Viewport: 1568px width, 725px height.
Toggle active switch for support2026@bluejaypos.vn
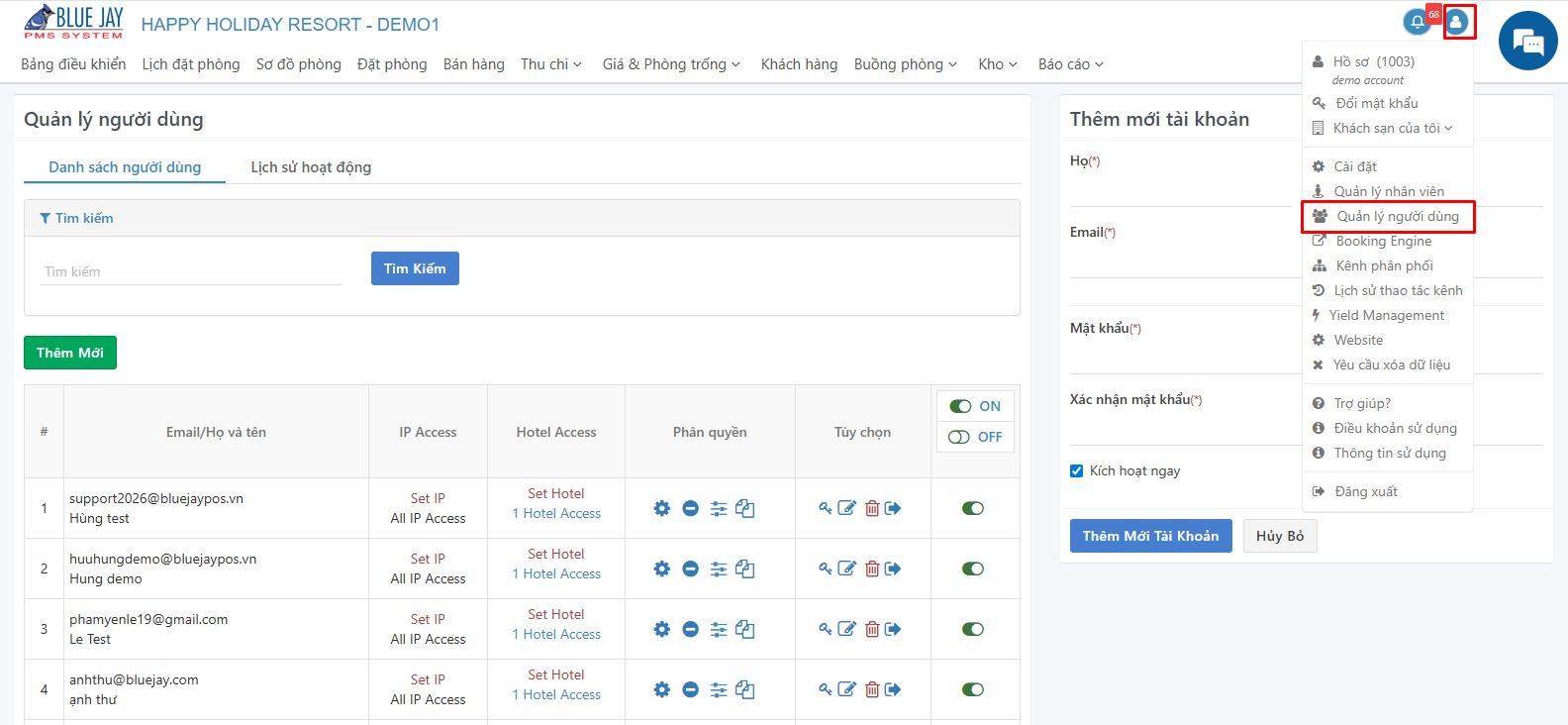point(973,508)
